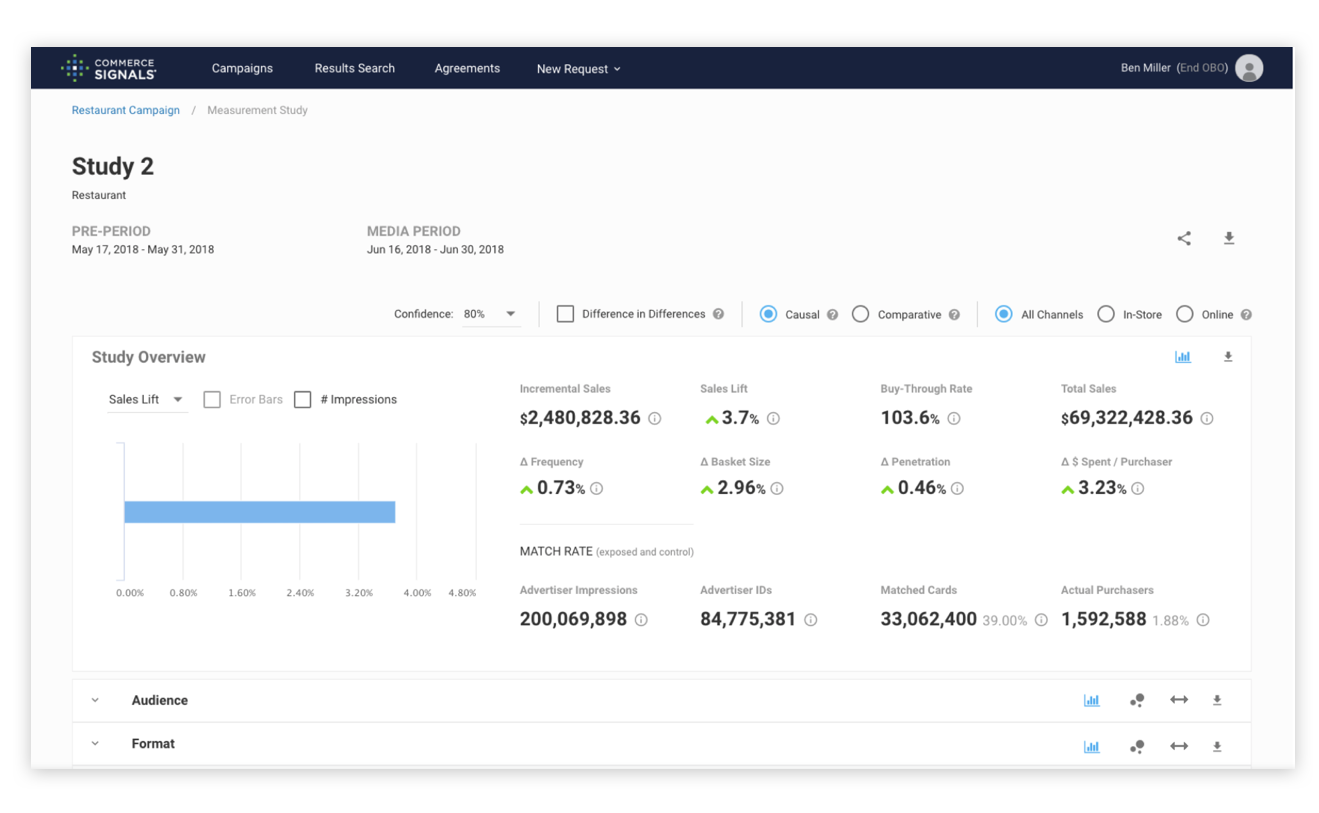Open the New Request menu
The height and width of the screenshot is (813, 1319).
pyautogui.click(x=578, y=69)
